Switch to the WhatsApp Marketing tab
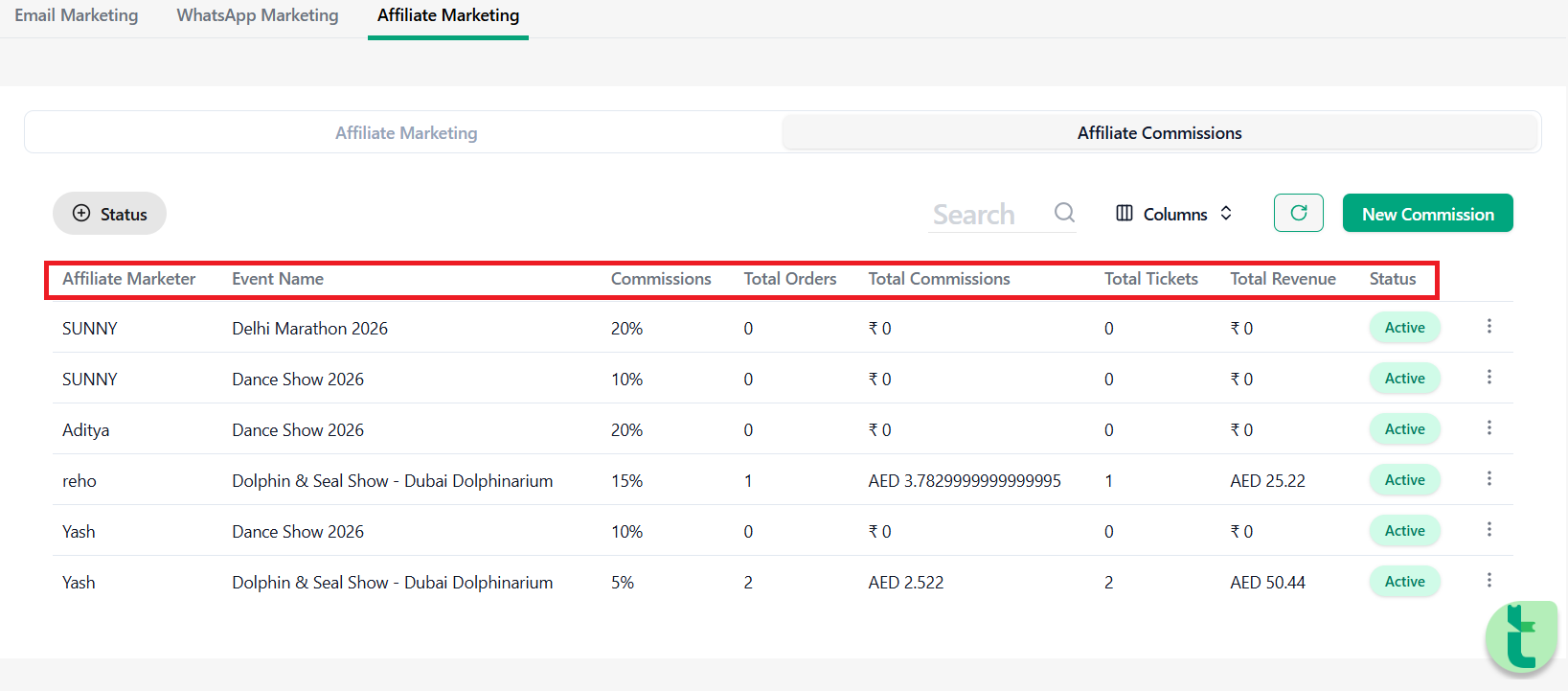Image resolution: width=1568 pixels, height=691 pixels. [x=258, y=15]
